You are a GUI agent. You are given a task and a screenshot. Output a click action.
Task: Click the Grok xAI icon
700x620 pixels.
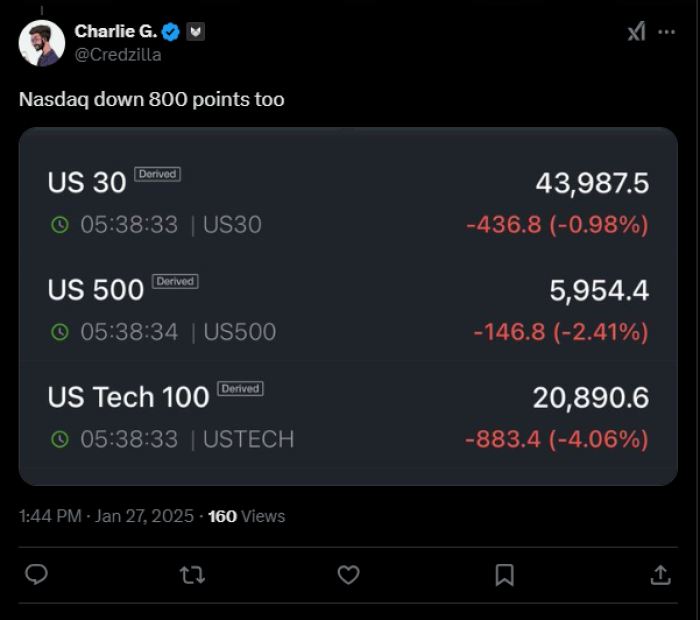coord(636,32)
